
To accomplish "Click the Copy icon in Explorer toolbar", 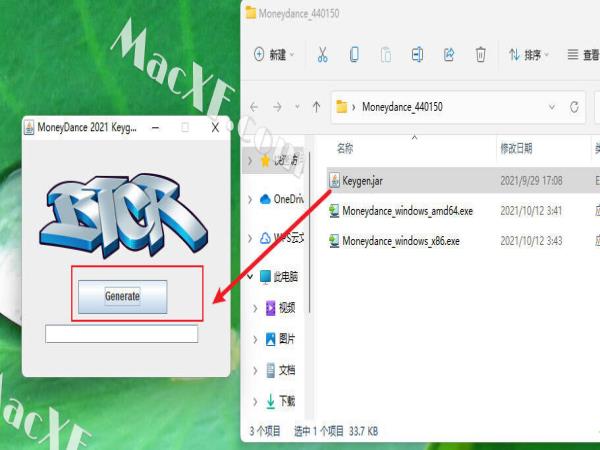I will [x=354, y=55].
